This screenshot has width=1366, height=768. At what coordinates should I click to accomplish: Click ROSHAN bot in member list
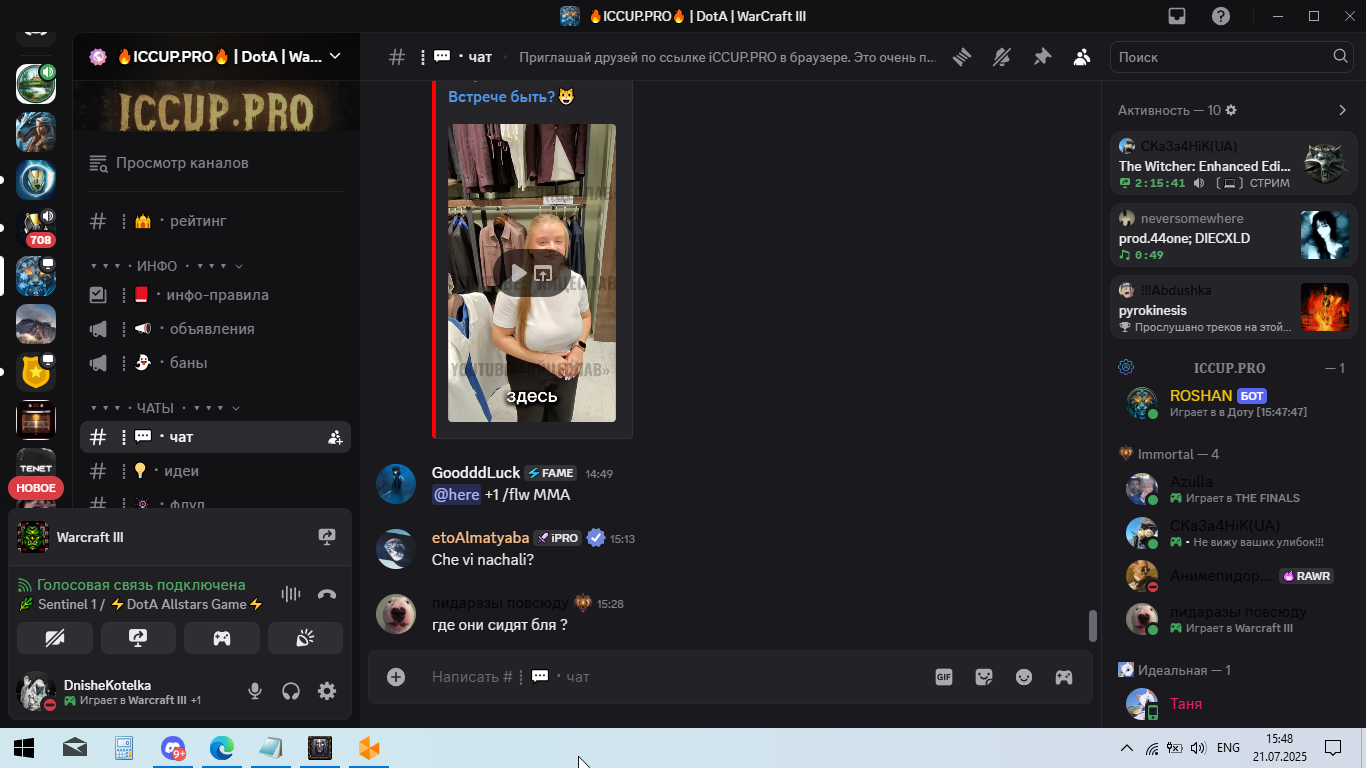pos(1233,403)
